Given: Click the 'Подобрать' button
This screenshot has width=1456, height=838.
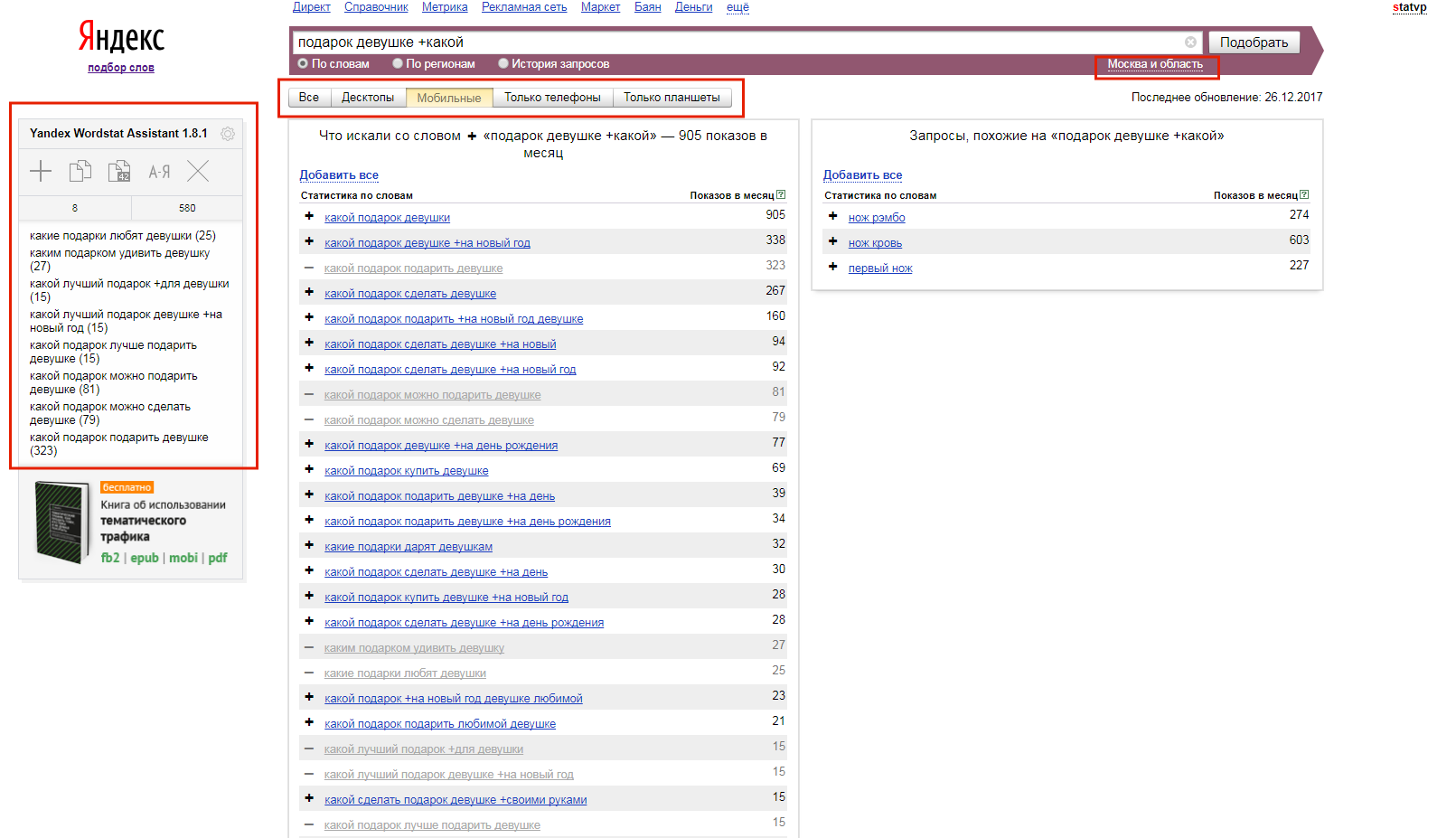Looking at the screenshot, I should click(x=1254, y=42).
